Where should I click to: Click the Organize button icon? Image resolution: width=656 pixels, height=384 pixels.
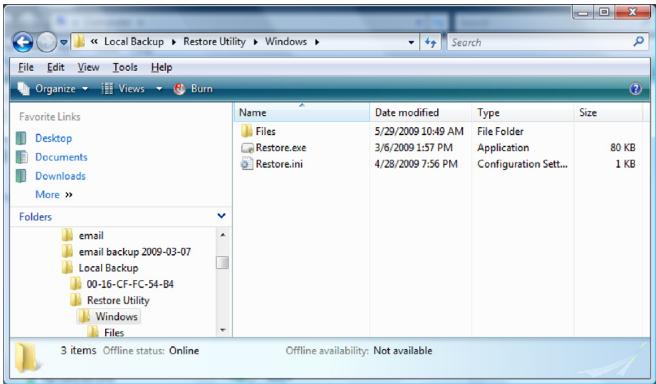(23, 89)
